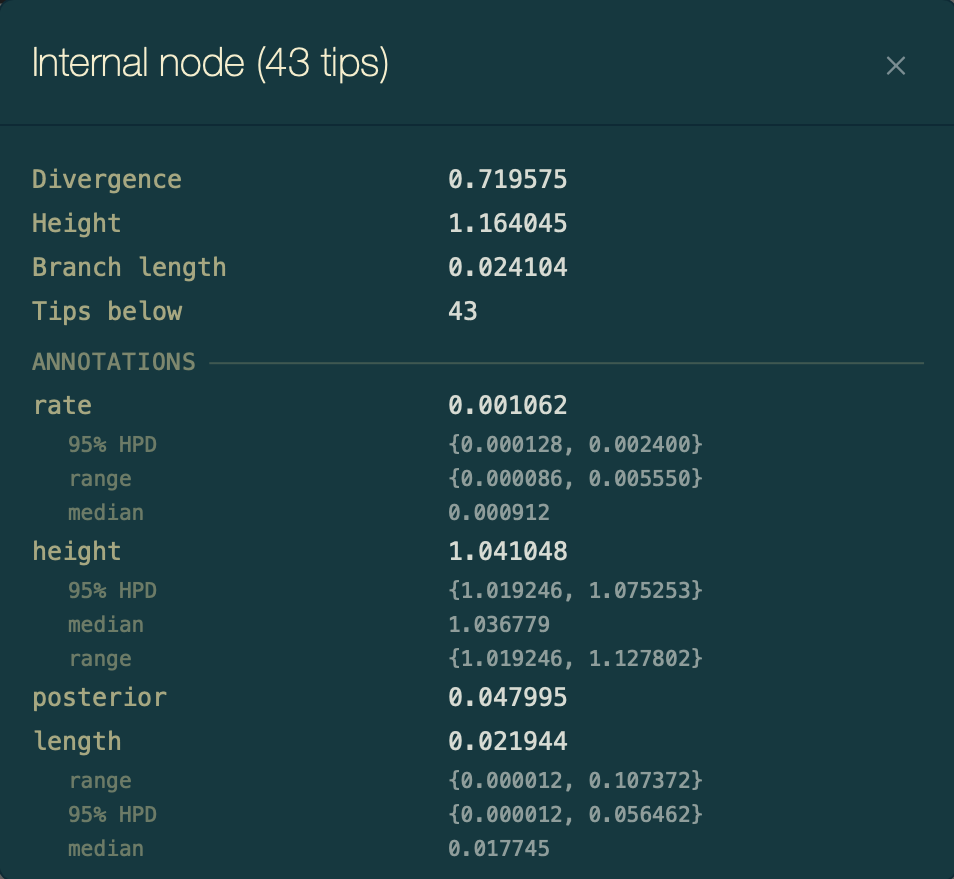
Task: Select the height annotation value 1.041048
Action: point(507,551)
